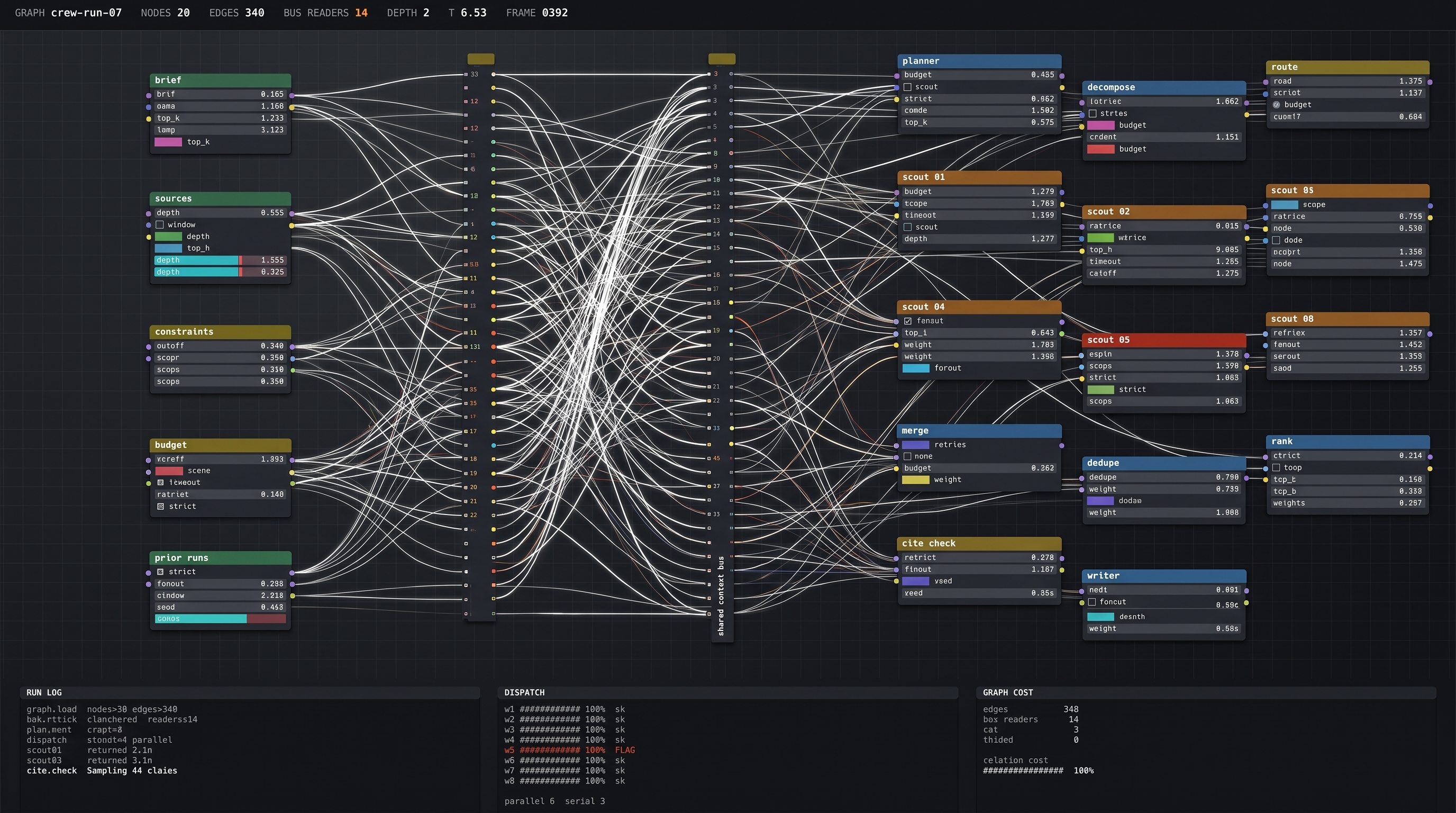
Task: Click the lamp value 3.123 in brief
Action: click(x=221, y=130)
